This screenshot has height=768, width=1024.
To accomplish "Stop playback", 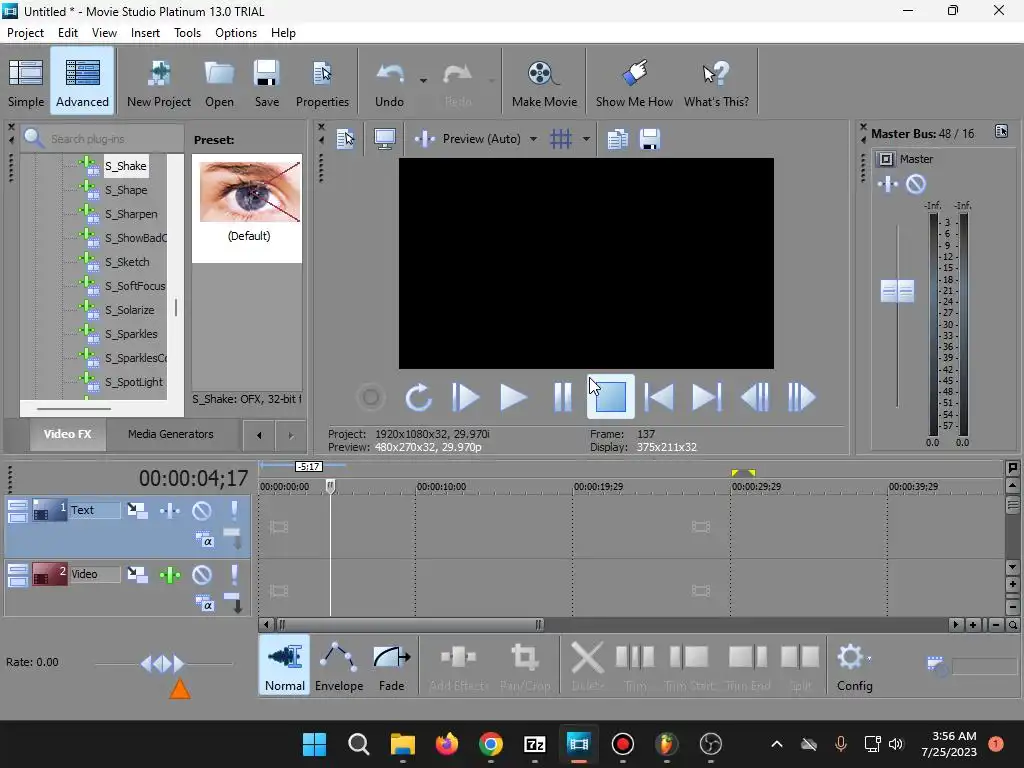I will point(611,396).
